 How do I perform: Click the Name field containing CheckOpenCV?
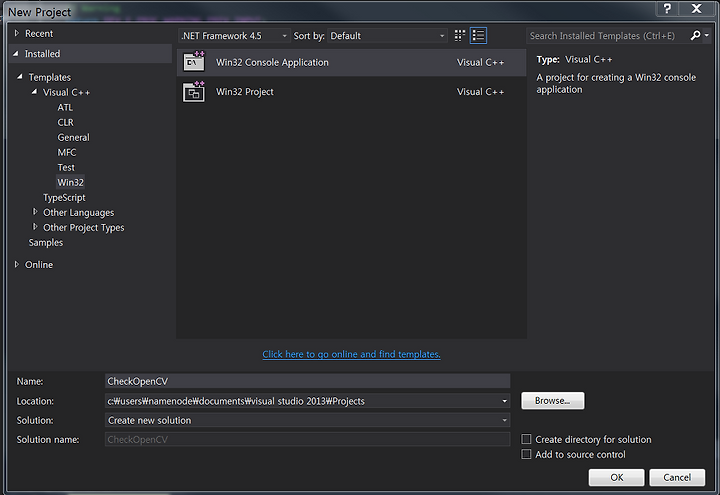308,381
